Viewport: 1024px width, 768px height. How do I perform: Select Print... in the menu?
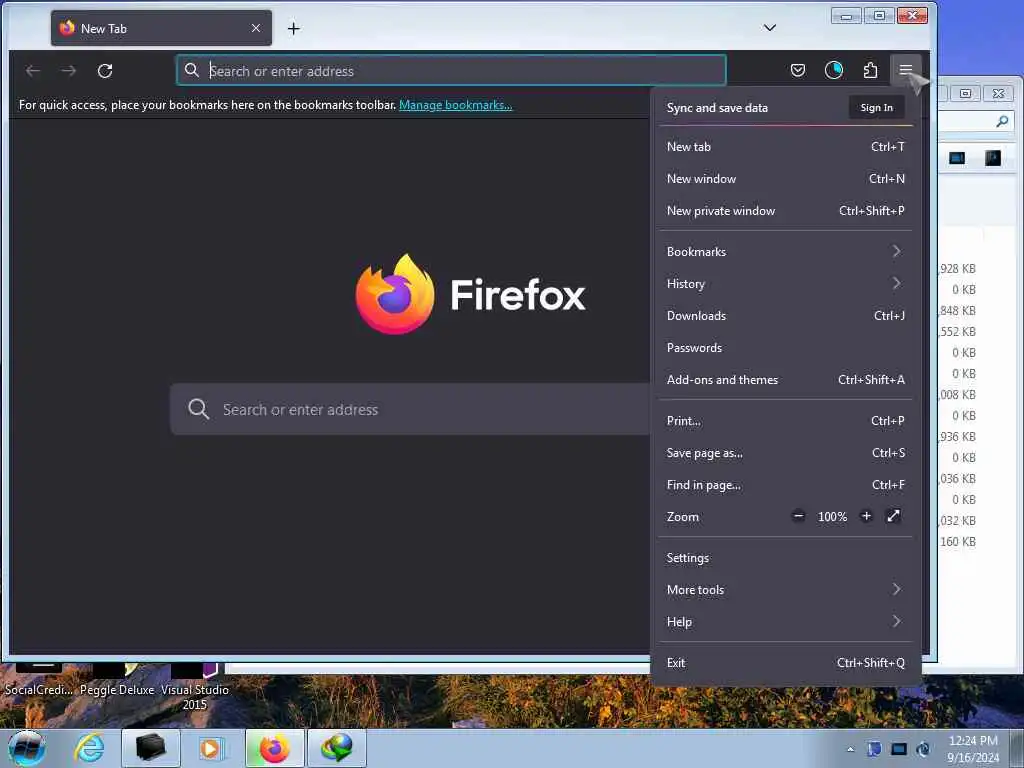pyautogui.click(x=786, y=421)
